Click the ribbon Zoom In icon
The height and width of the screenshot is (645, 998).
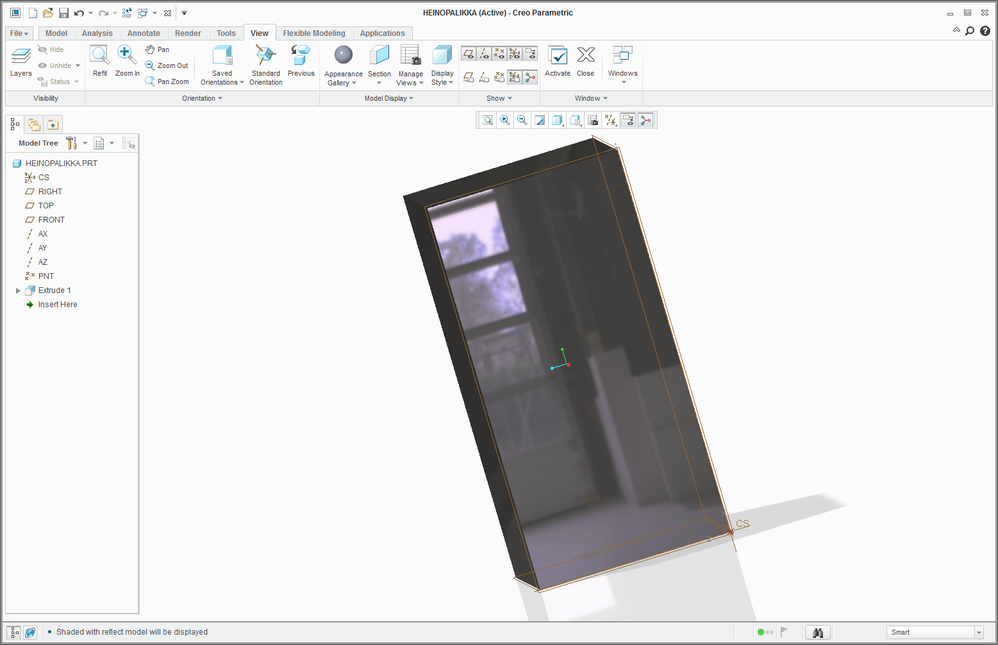point(127,62)
